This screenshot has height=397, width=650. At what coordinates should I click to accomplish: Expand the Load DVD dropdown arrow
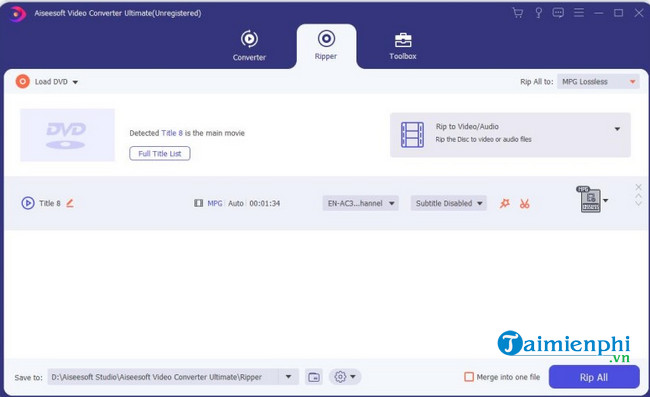click(x=75, y=82)
